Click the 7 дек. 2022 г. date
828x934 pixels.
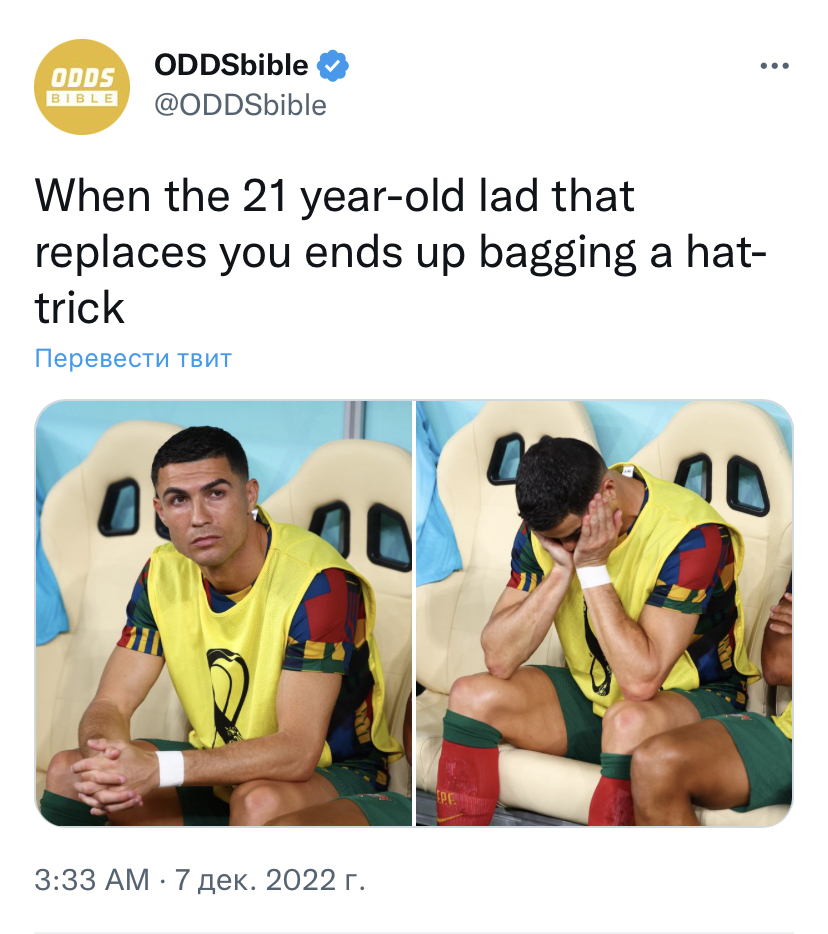click(x=270, y=880)
